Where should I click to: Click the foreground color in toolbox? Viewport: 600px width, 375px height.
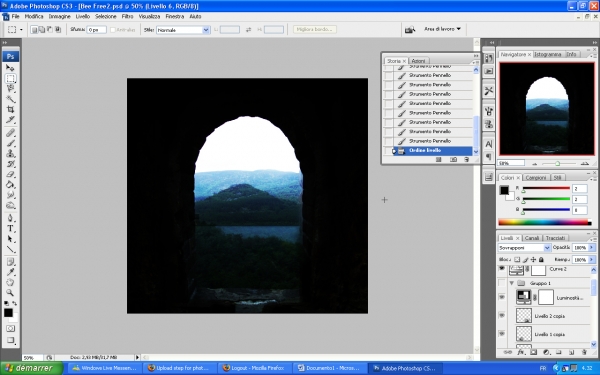click(8, 313)
